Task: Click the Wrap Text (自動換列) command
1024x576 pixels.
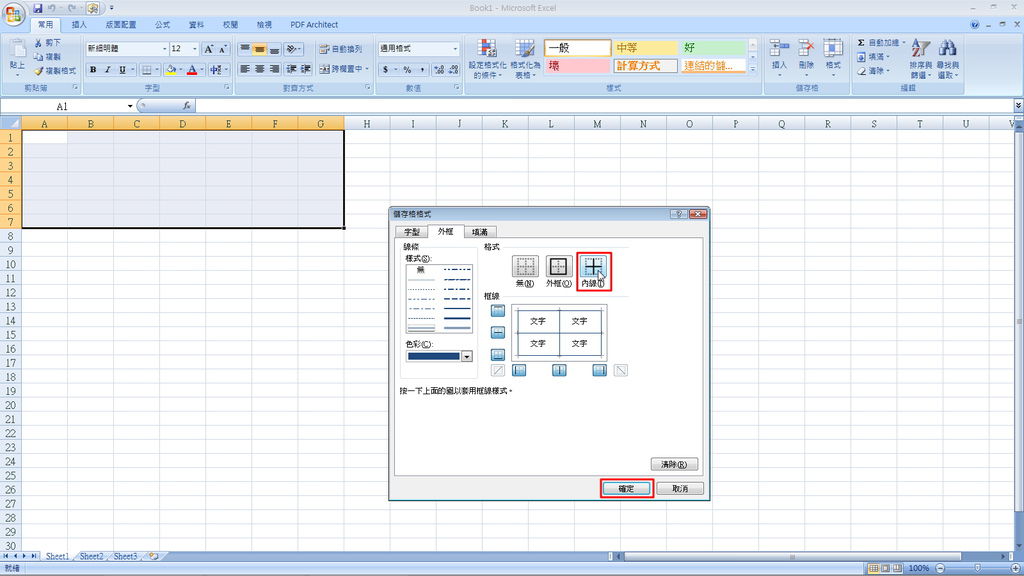Action: [341, 49]
